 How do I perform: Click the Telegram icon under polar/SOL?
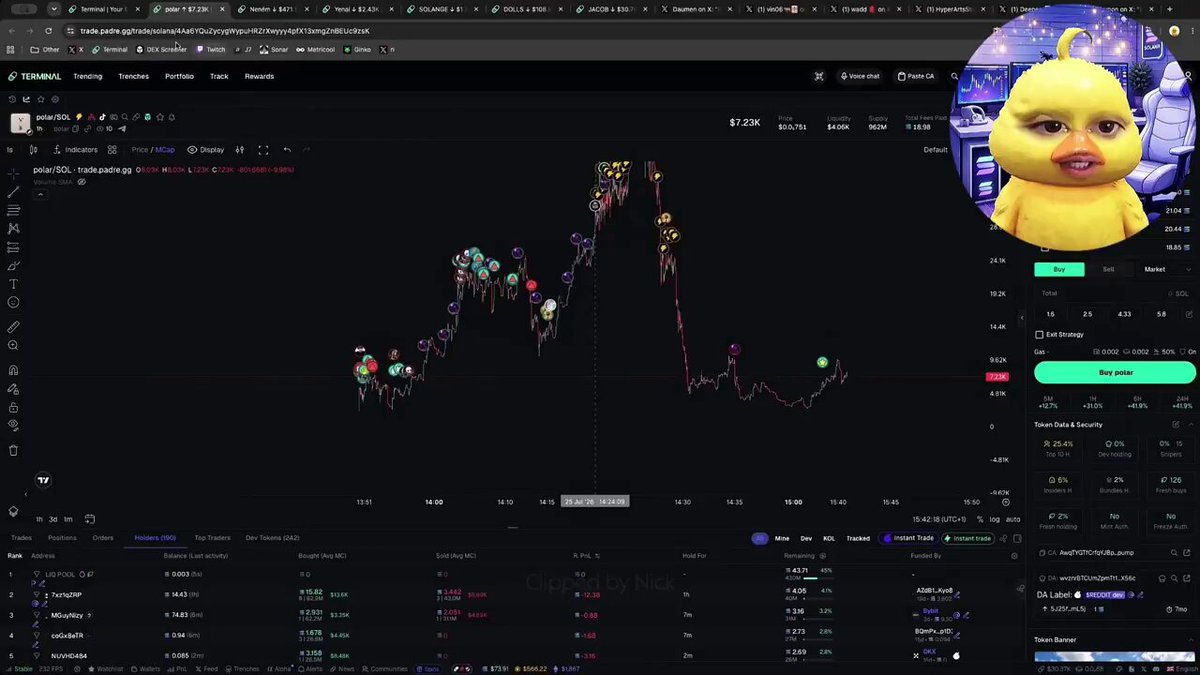click(122, 129)
